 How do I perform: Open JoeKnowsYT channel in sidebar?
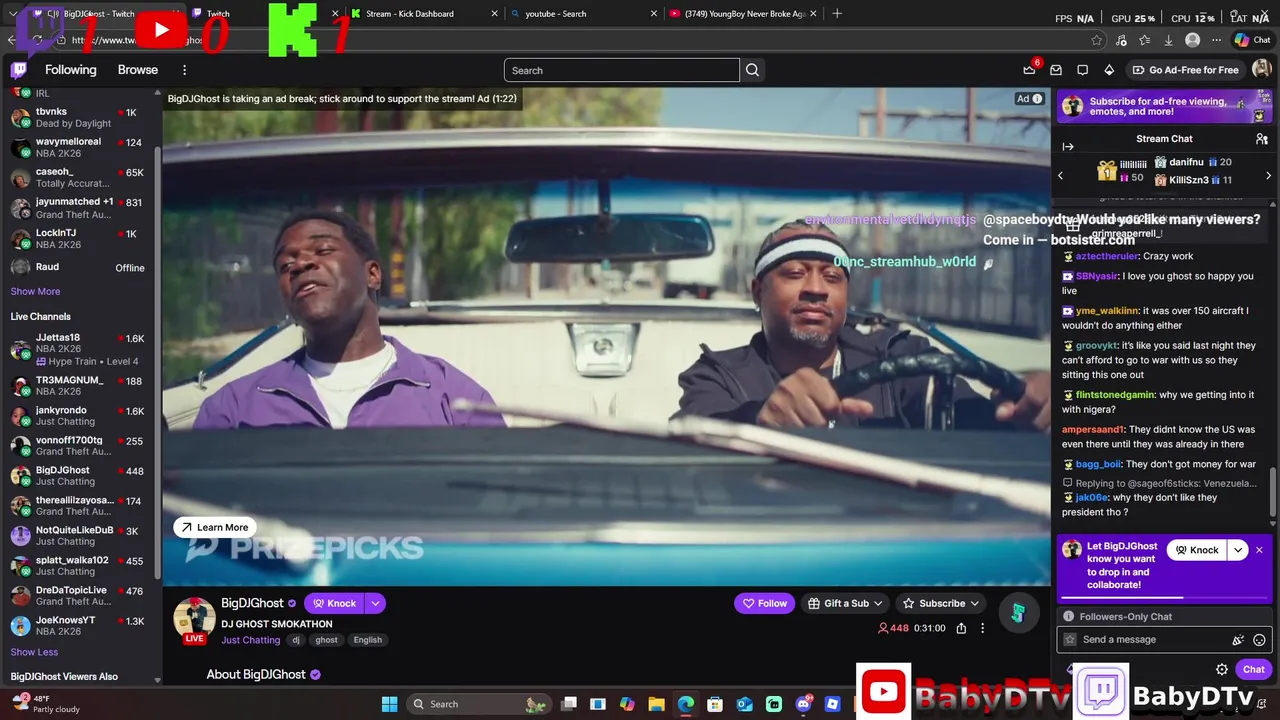click(78, 626)
